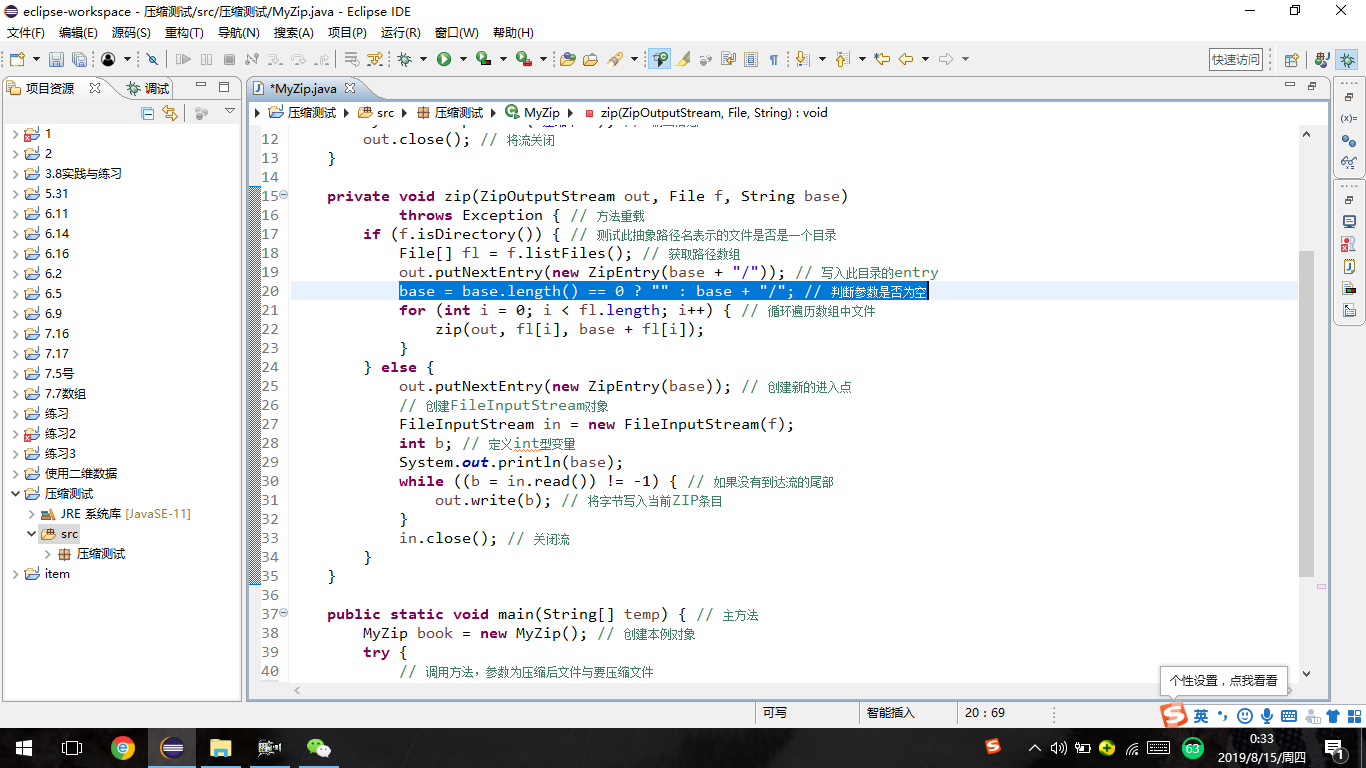Image resolution: width=1366 pixels, height=768 pixels.
Task: Click the Skip All Breakpoints icon
Action: pyautogui.click(x=152, y=59)
